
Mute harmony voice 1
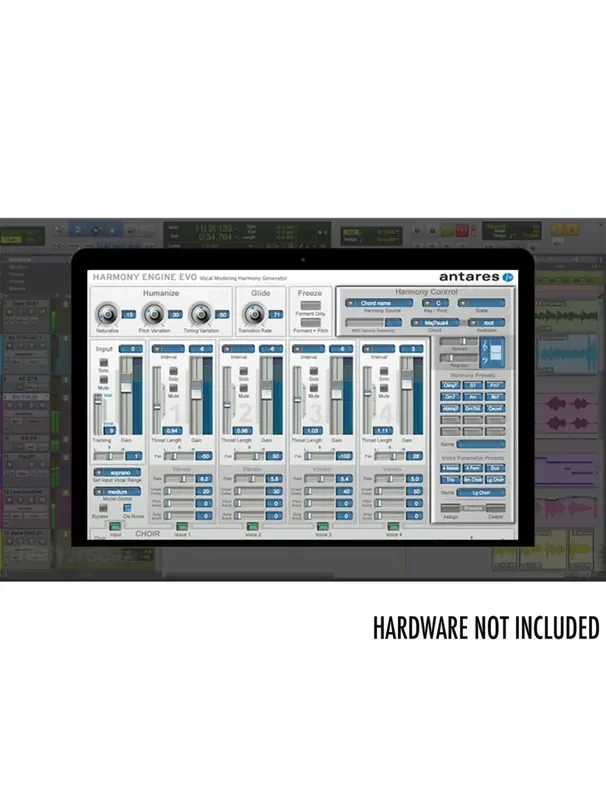pyautogui.click(x=173, y=389)
